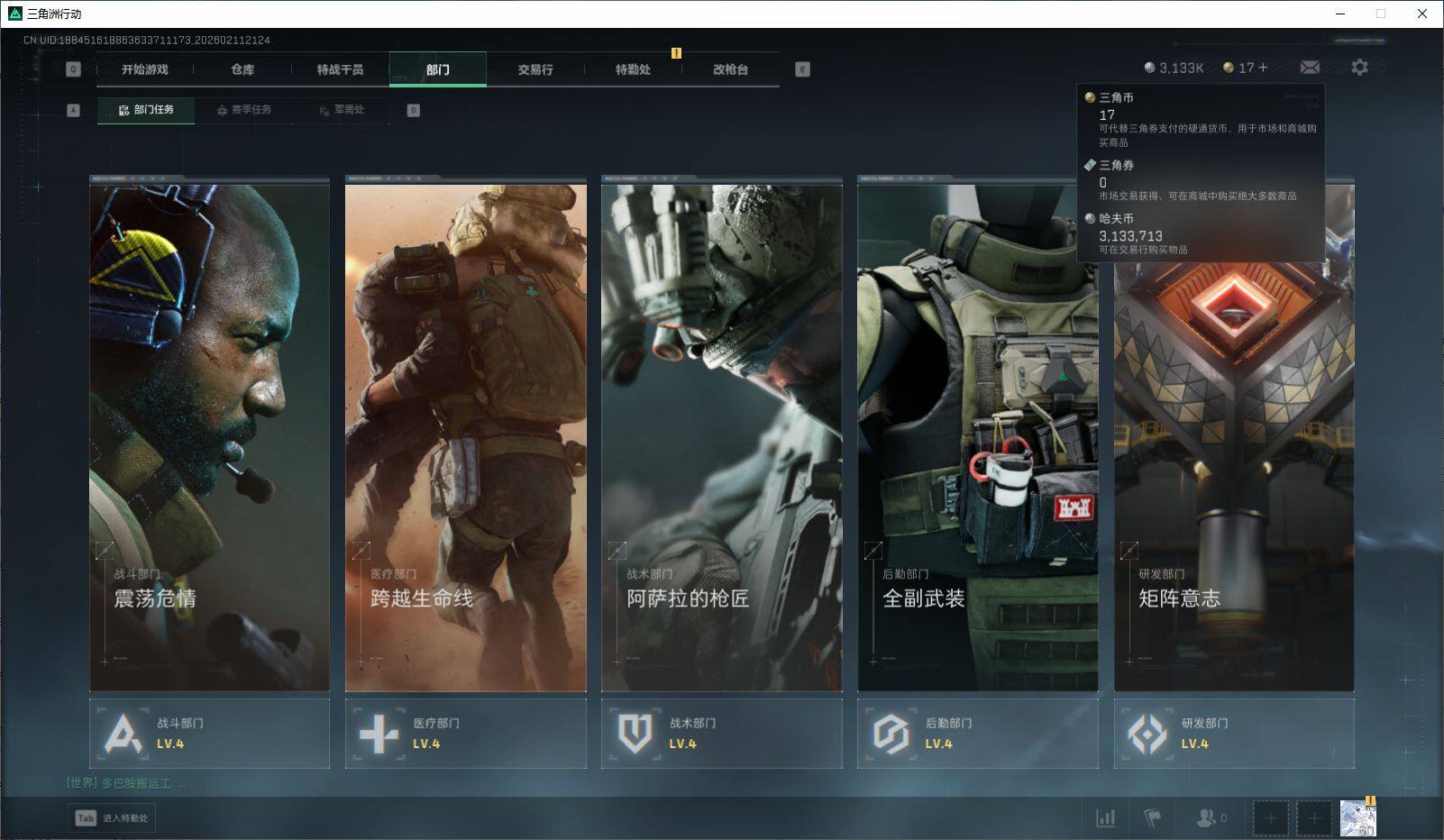Click the 战斗部门 emblem icon
Viewport: 1444px width, 840px height.
tap(123, 734)
